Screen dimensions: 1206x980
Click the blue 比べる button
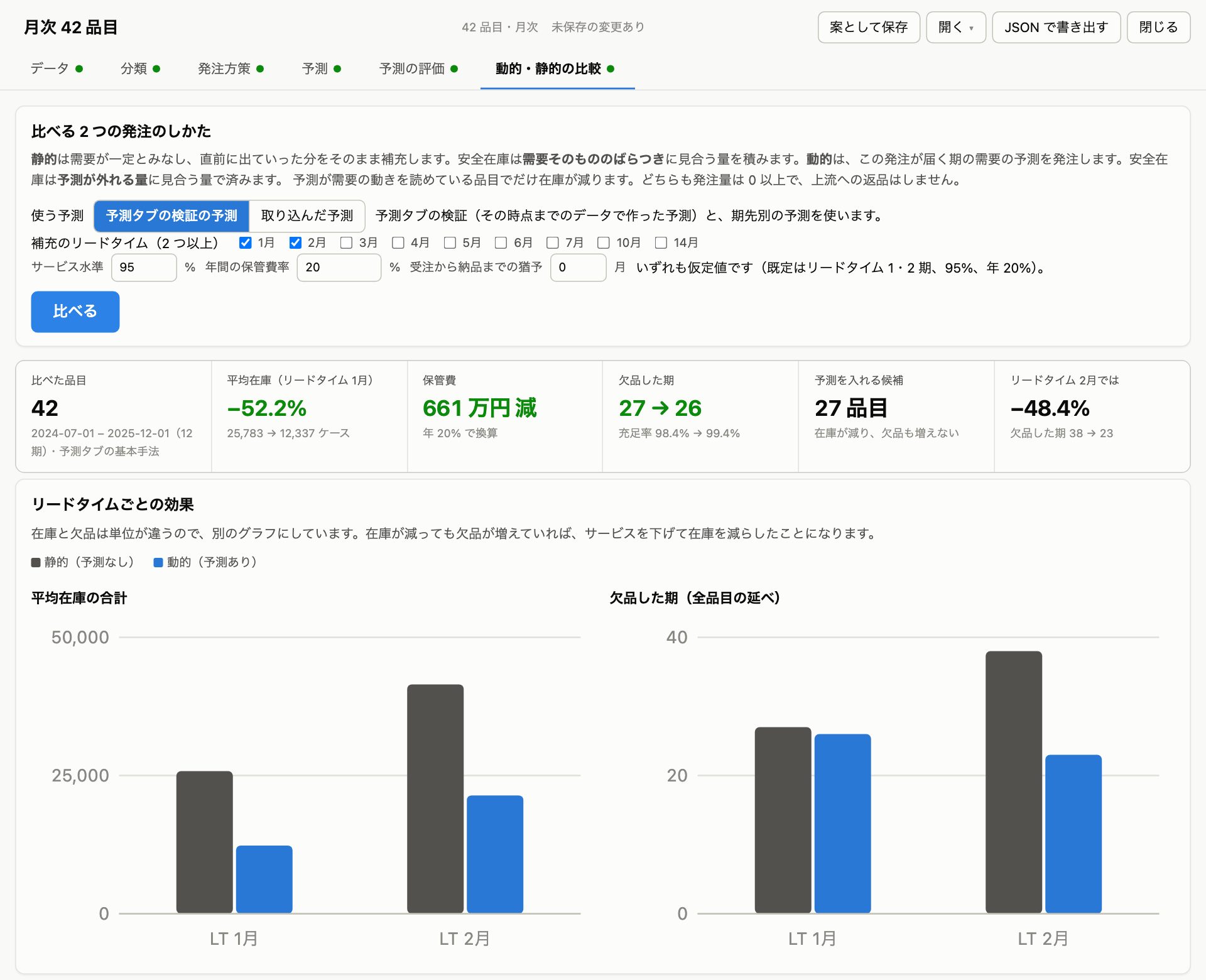pyautogui.click(x=75, y=312)
